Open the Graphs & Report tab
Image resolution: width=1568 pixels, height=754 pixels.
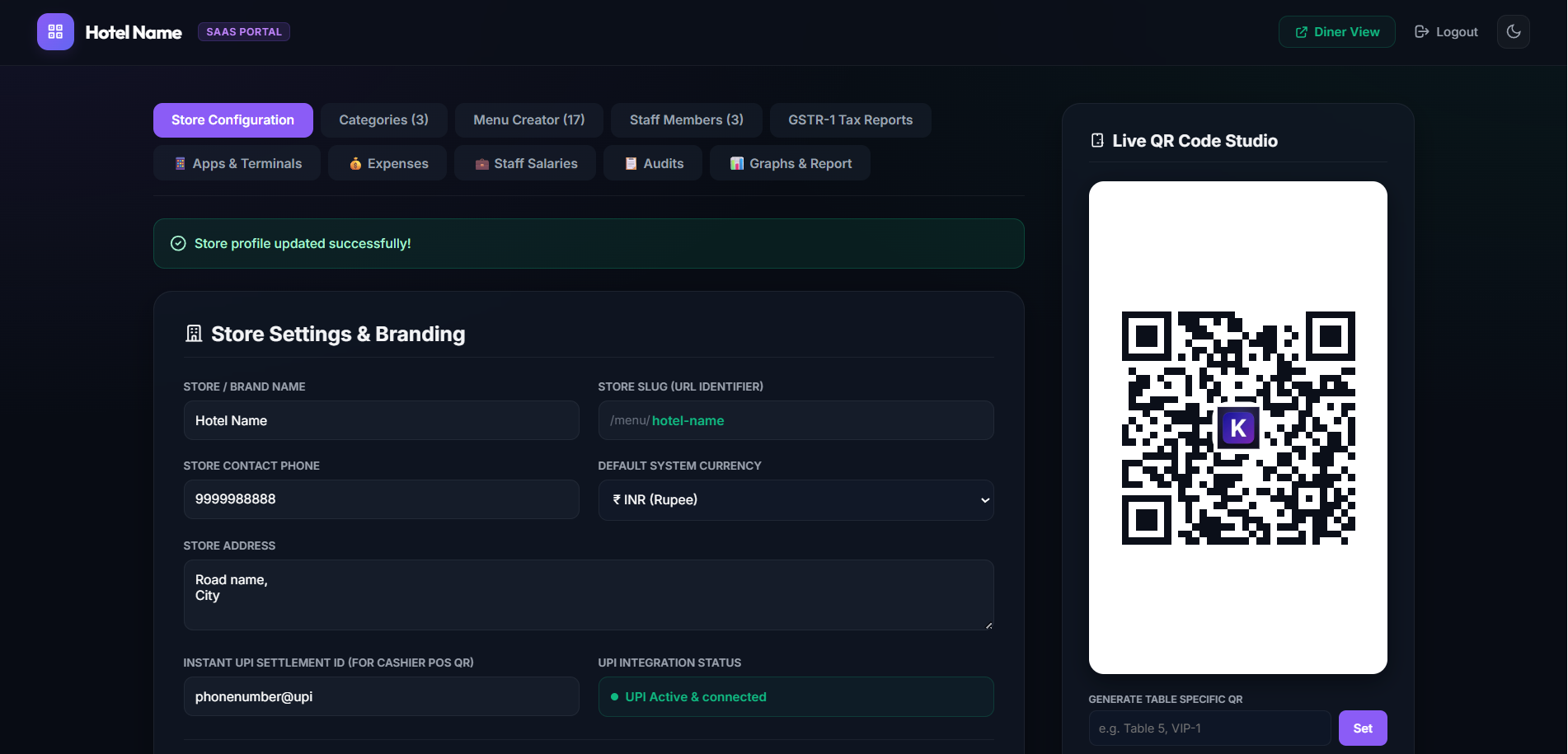790,163
